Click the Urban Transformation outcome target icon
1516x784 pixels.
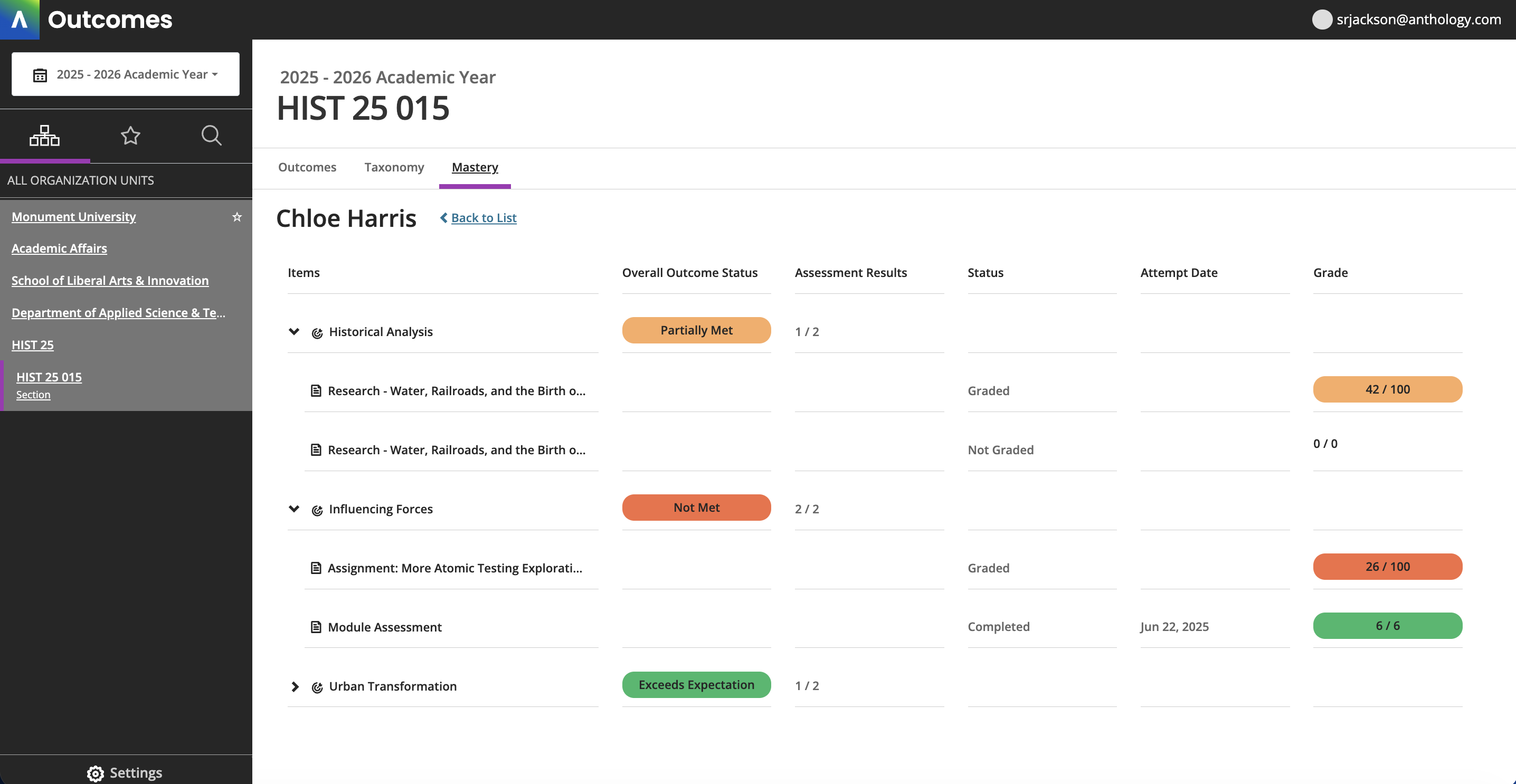pos(317,687)
